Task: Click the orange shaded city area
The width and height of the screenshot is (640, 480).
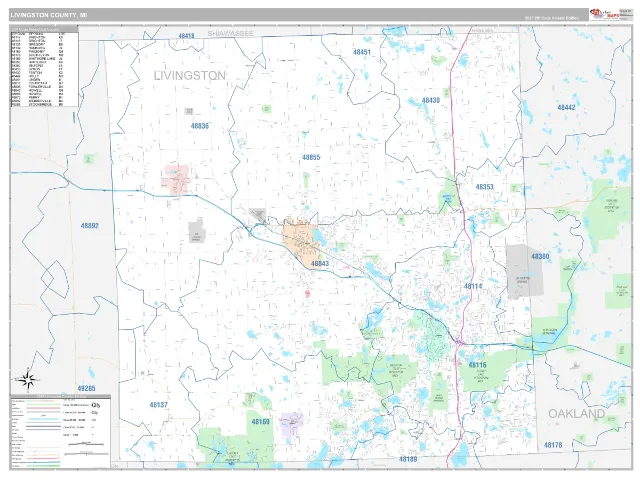Action: [301, 242]
